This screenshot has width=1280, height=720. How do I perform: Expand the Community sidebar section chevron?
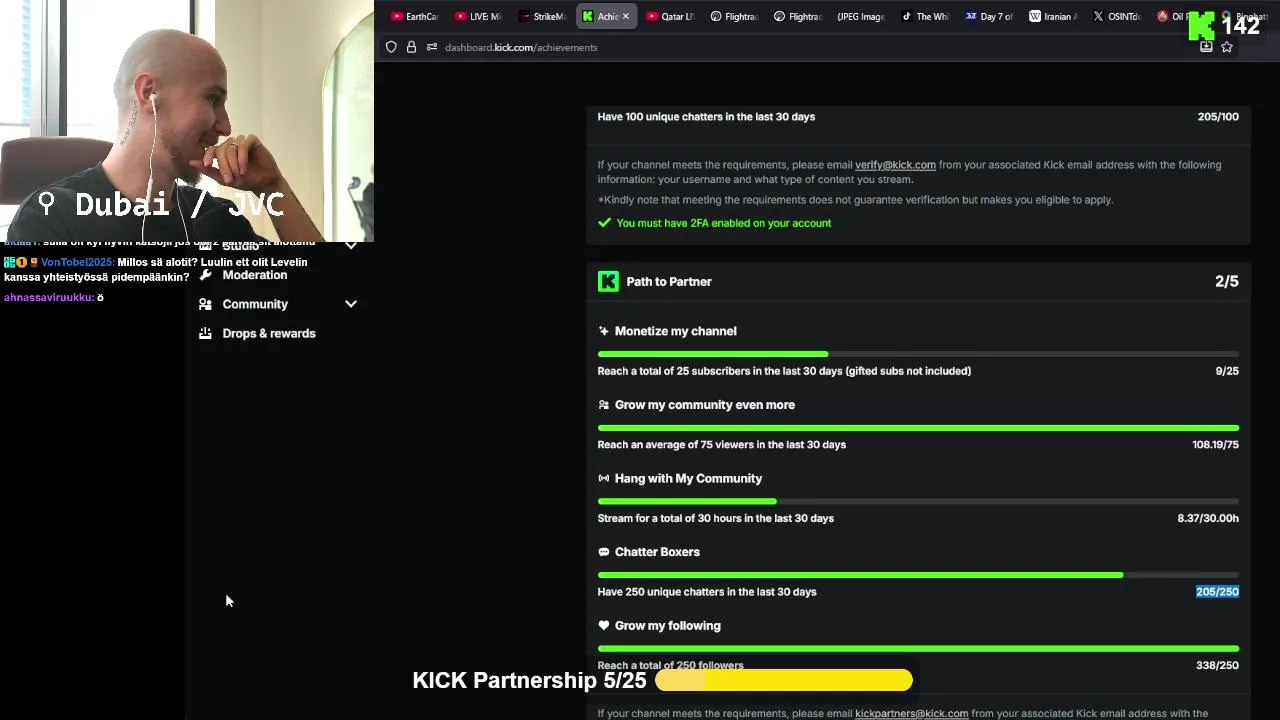click(x=351, y=304)
